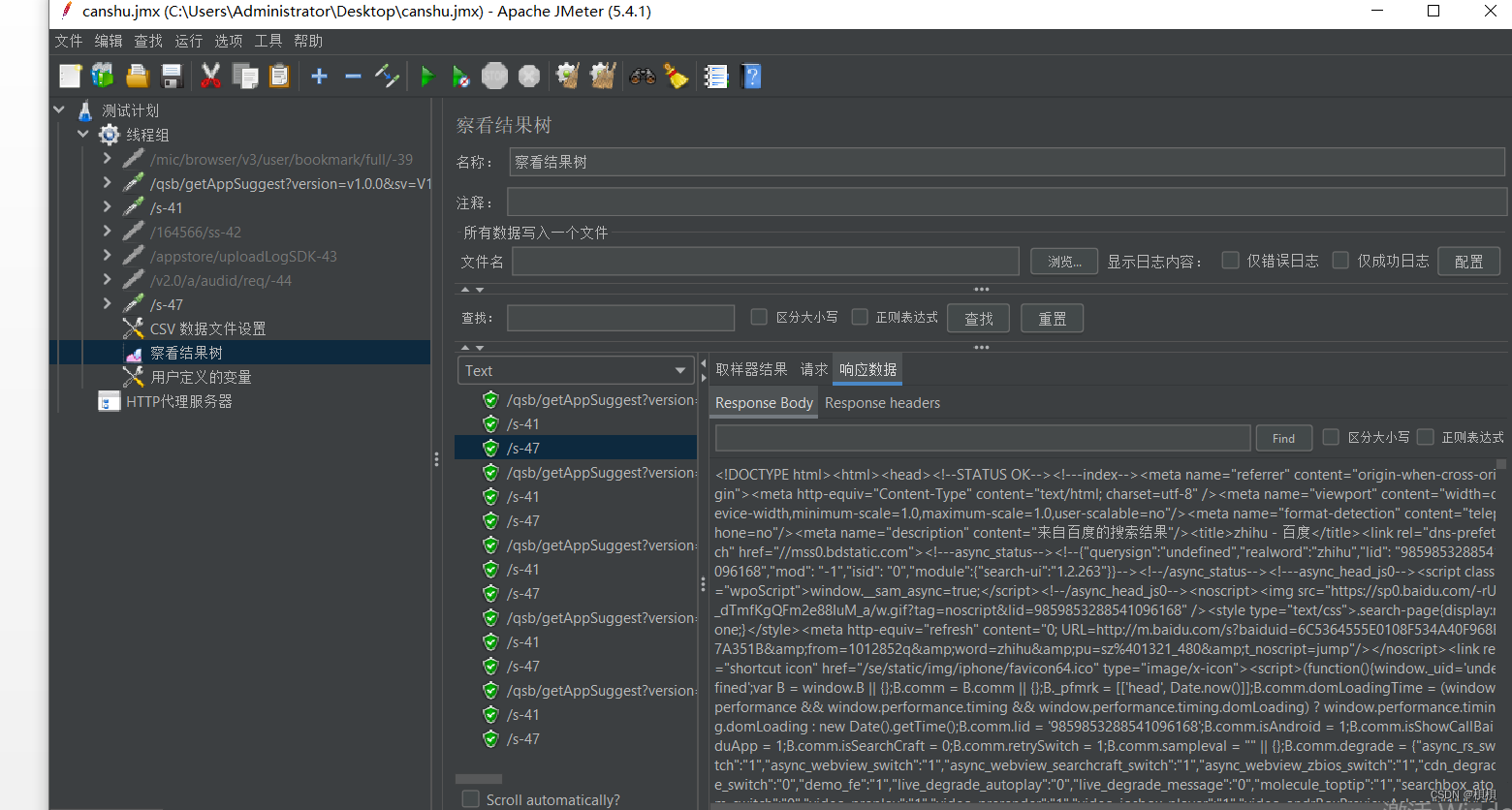This screenshot has width=1512, height=810.
Task: Click the Clear results broom-gear icon
Action: click(x=568, y=76)
